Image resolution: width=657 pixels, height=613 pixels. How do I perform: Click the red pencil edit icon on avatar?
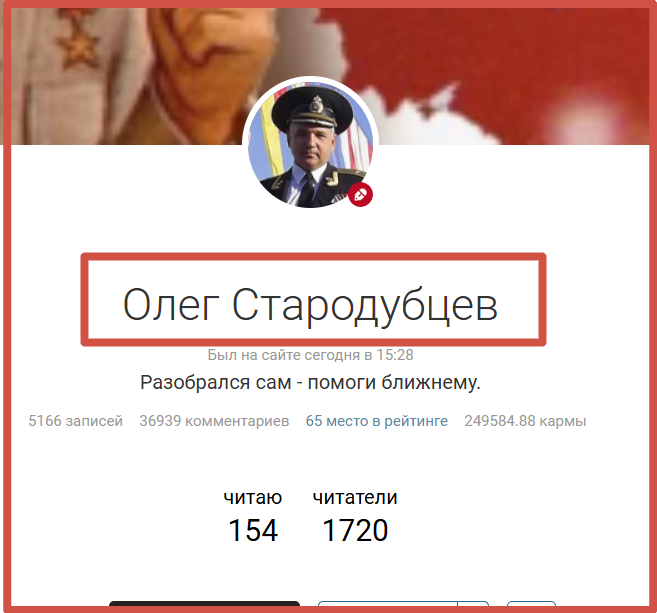tap(360, 195)
